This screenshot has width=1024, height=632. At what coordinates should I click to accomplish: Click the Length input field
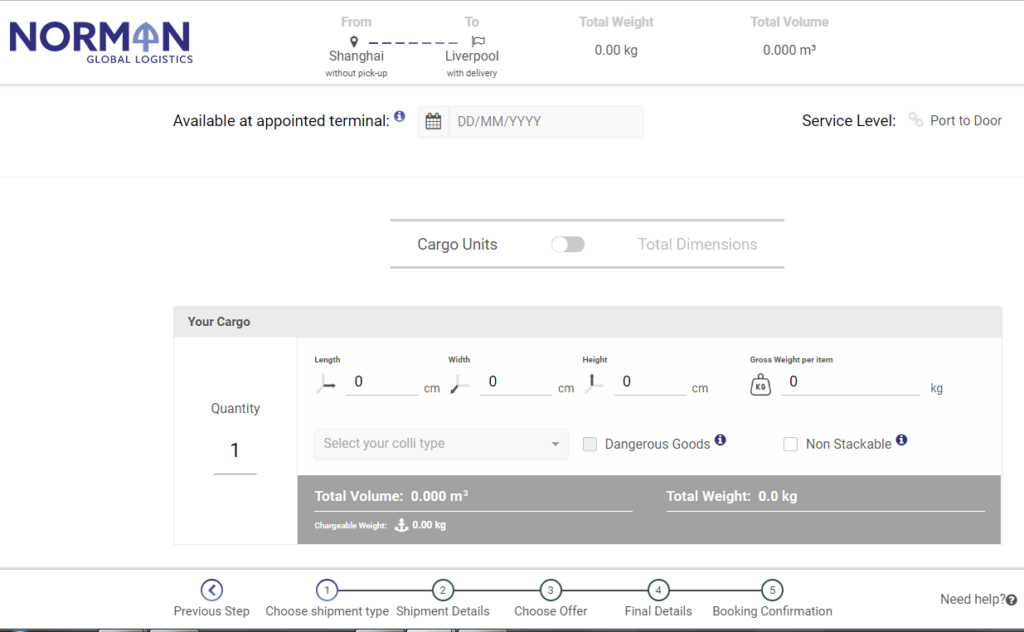point(382,382)
